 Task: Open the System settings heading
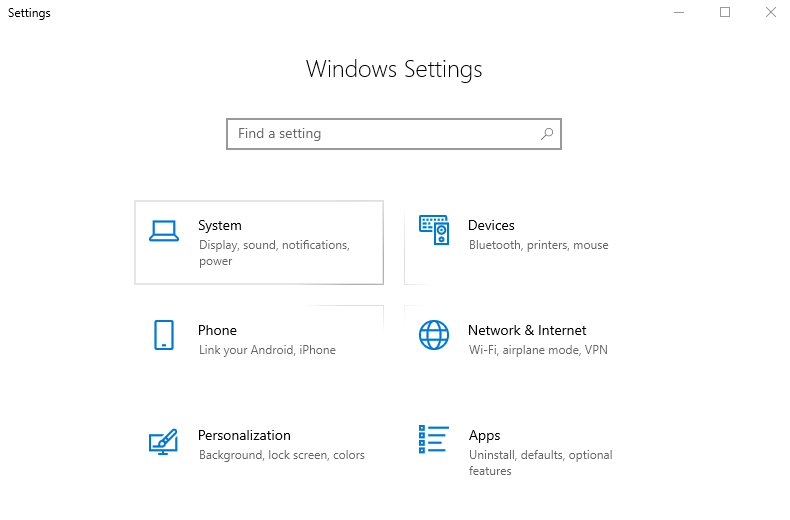(x=220, y=225)
